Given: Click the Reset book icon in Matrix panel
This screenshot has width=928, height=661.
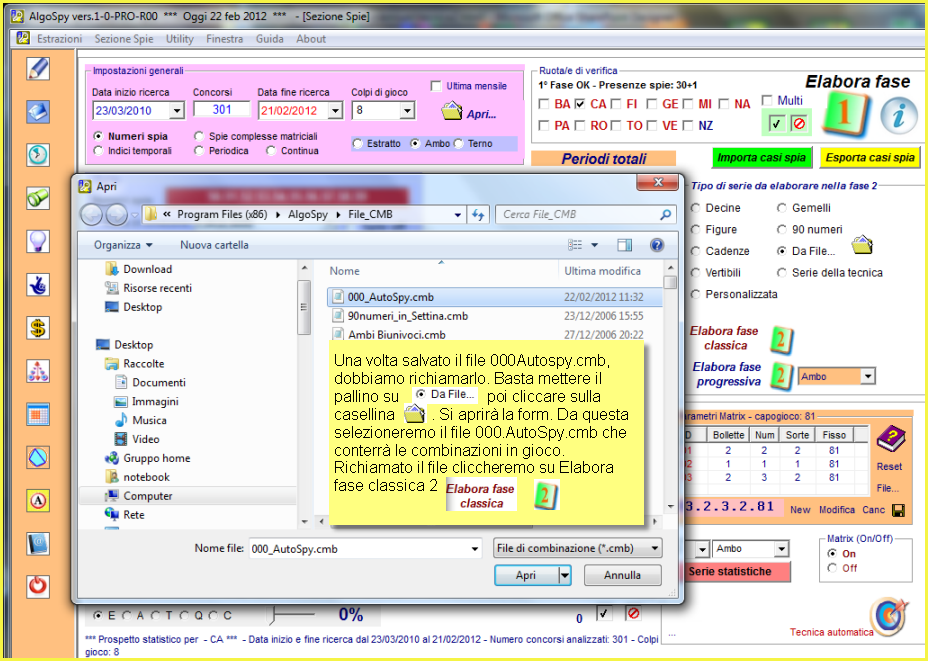Looking at the screenshot, I should (x=889, y=440).
